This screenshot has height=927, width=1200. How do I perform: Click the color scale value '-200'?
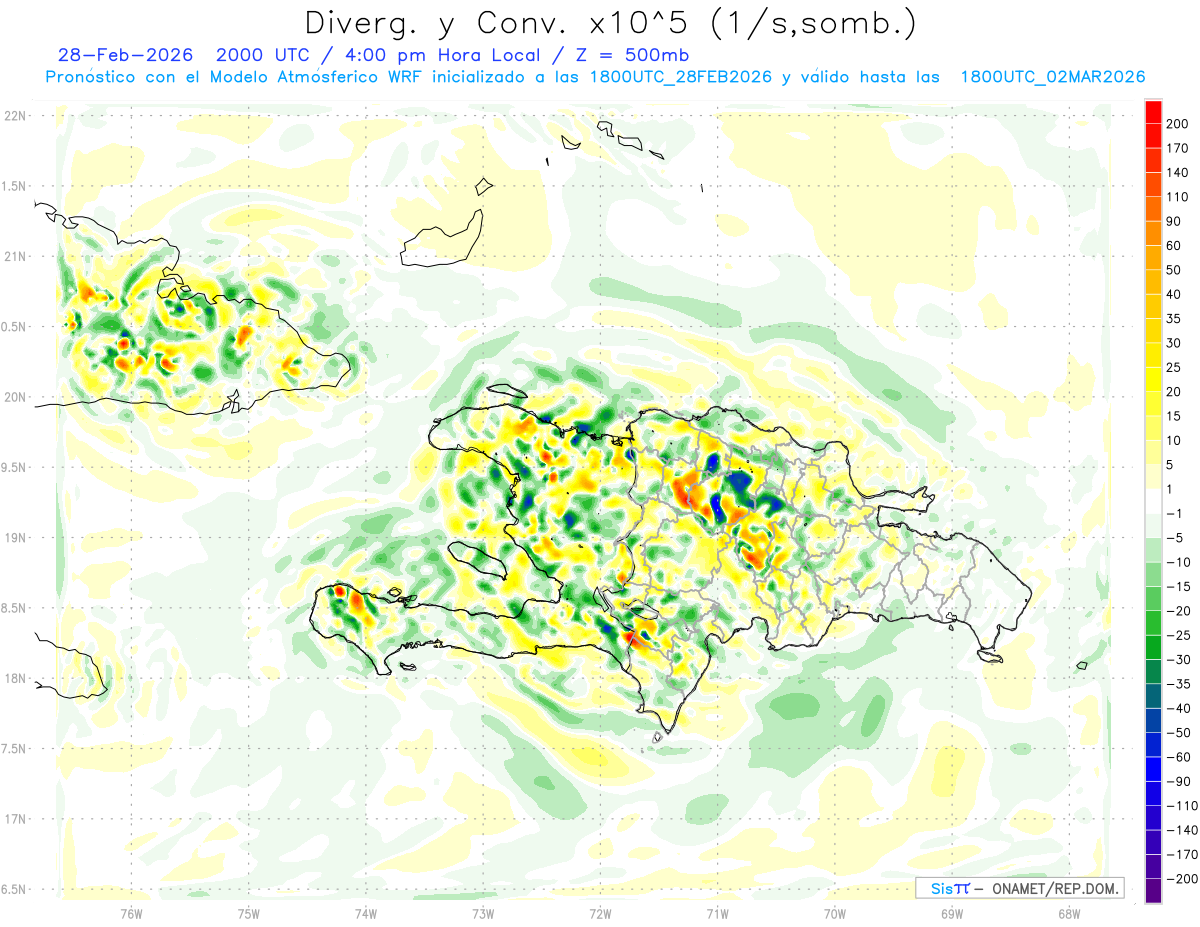tap(1181, 880)
